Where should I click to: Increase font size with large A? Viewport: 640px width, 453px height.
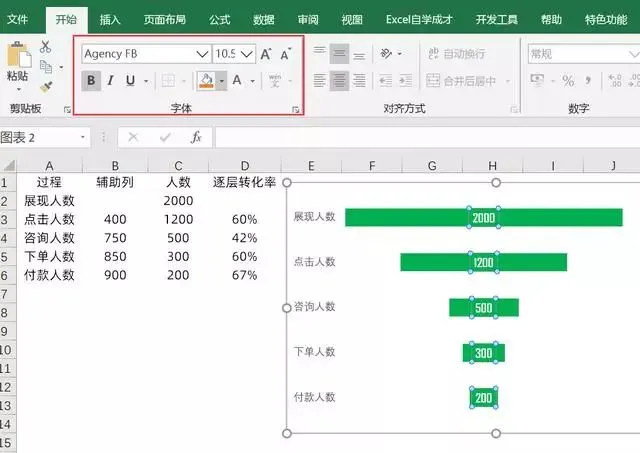point(266,54)
